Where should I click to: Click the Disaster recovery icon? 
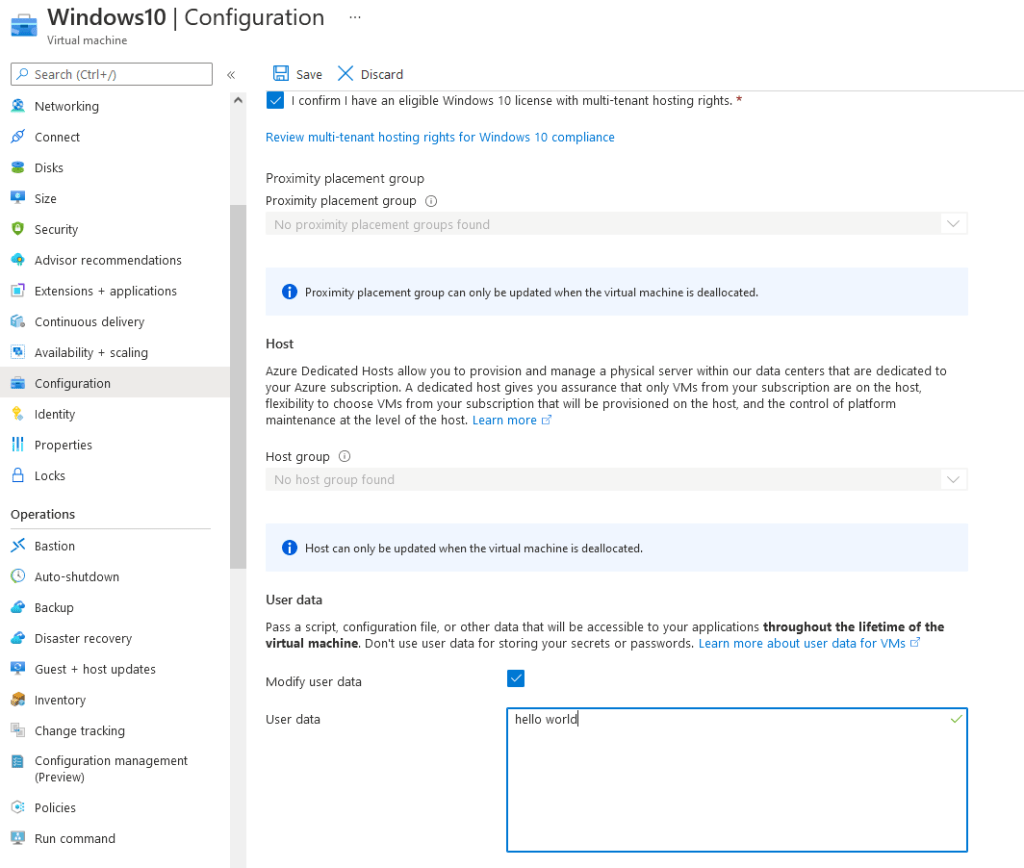(17, 638)
